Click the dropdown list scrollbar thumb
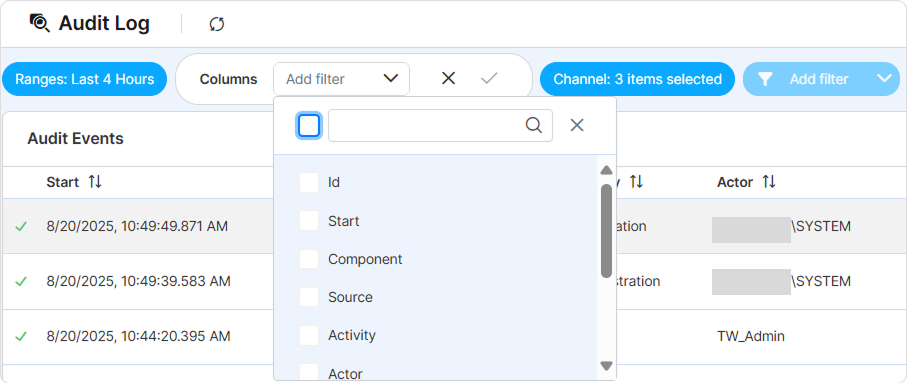Image resolution: width=907 pixels, height=383 pixels. click(606, 231)
